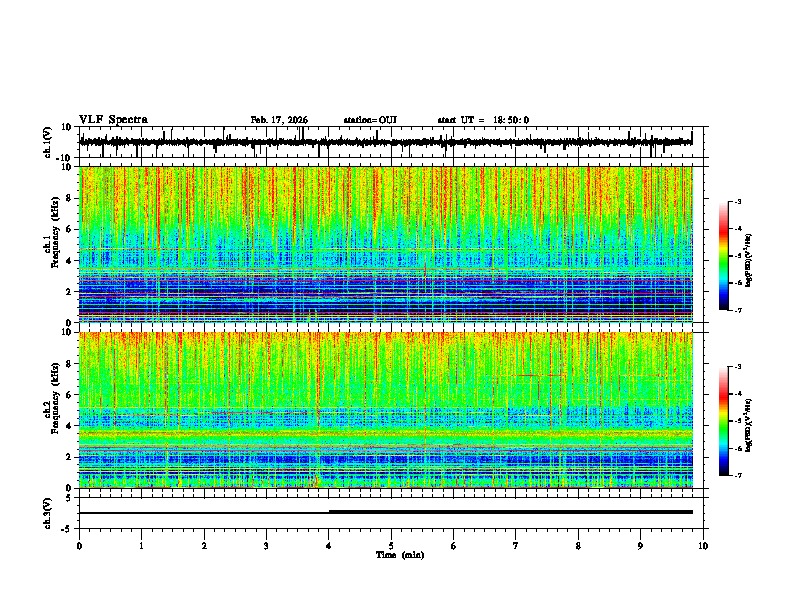This screenshot has width=792, height=612.
Task: Click the "VLF Spectra" plot title
Action: (113, 120)
